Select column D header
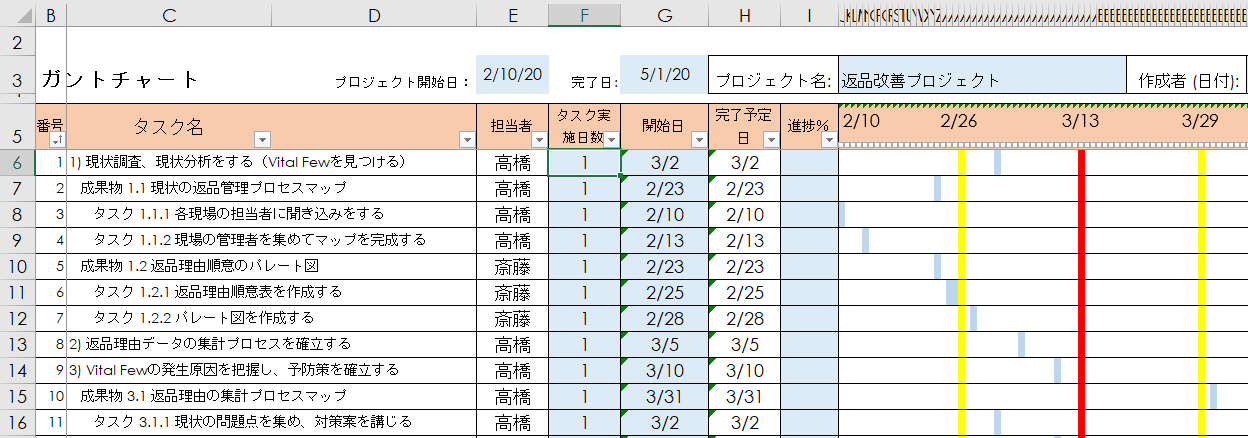This screenshot has width=1248, height=438. pyautogui.click(x=373, y=15)
